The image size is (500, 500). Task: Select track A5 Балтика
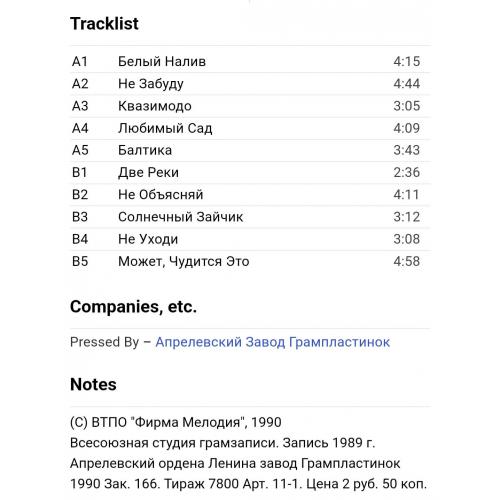250,150
